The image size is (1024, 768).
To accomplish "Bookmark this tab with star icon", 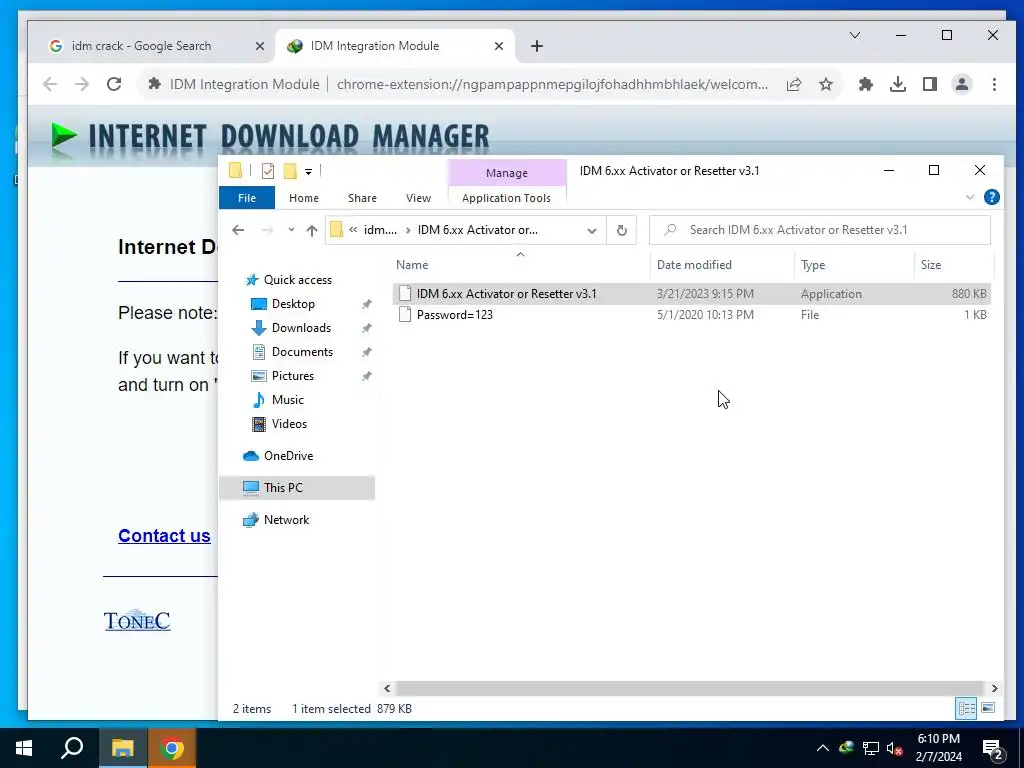I will (826, 84).
